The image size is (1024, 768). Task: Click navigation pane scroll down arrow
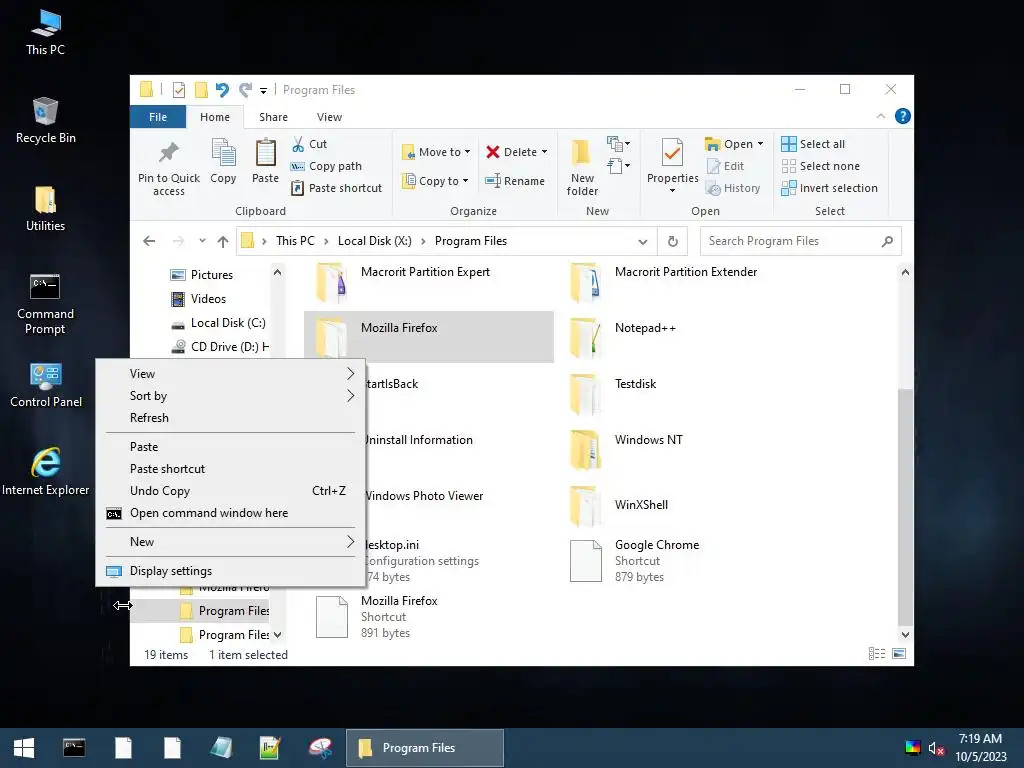click(x=278, y=635)
